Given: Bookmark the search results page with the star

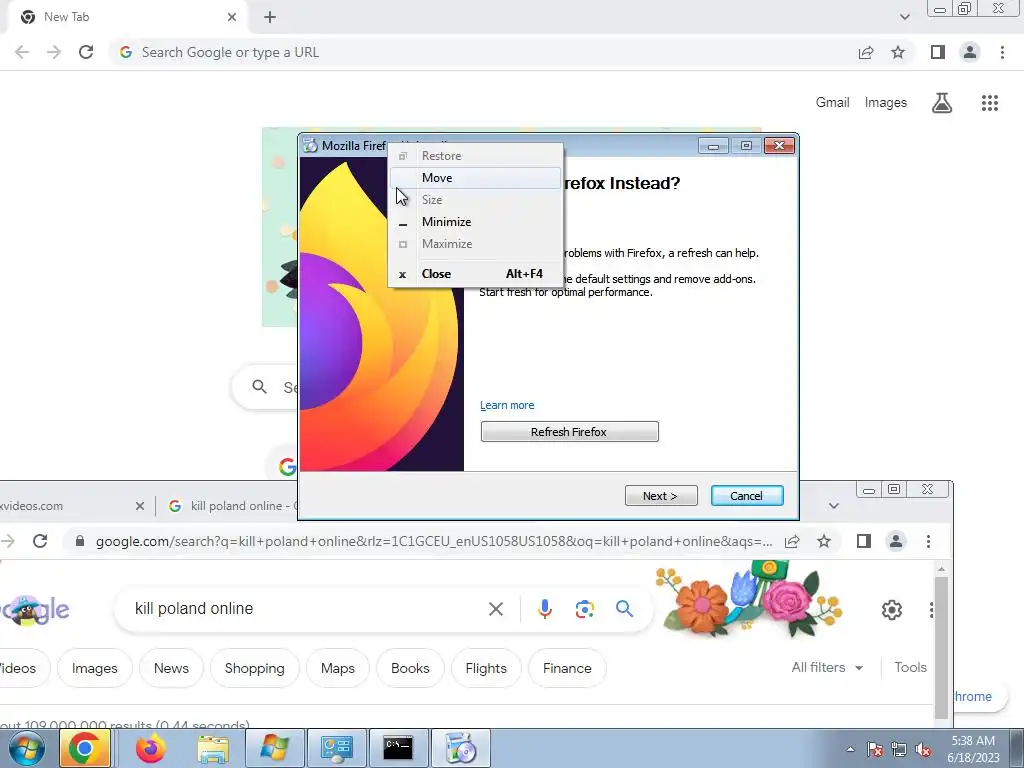Looking at the screenshot, I should [824, 541].
